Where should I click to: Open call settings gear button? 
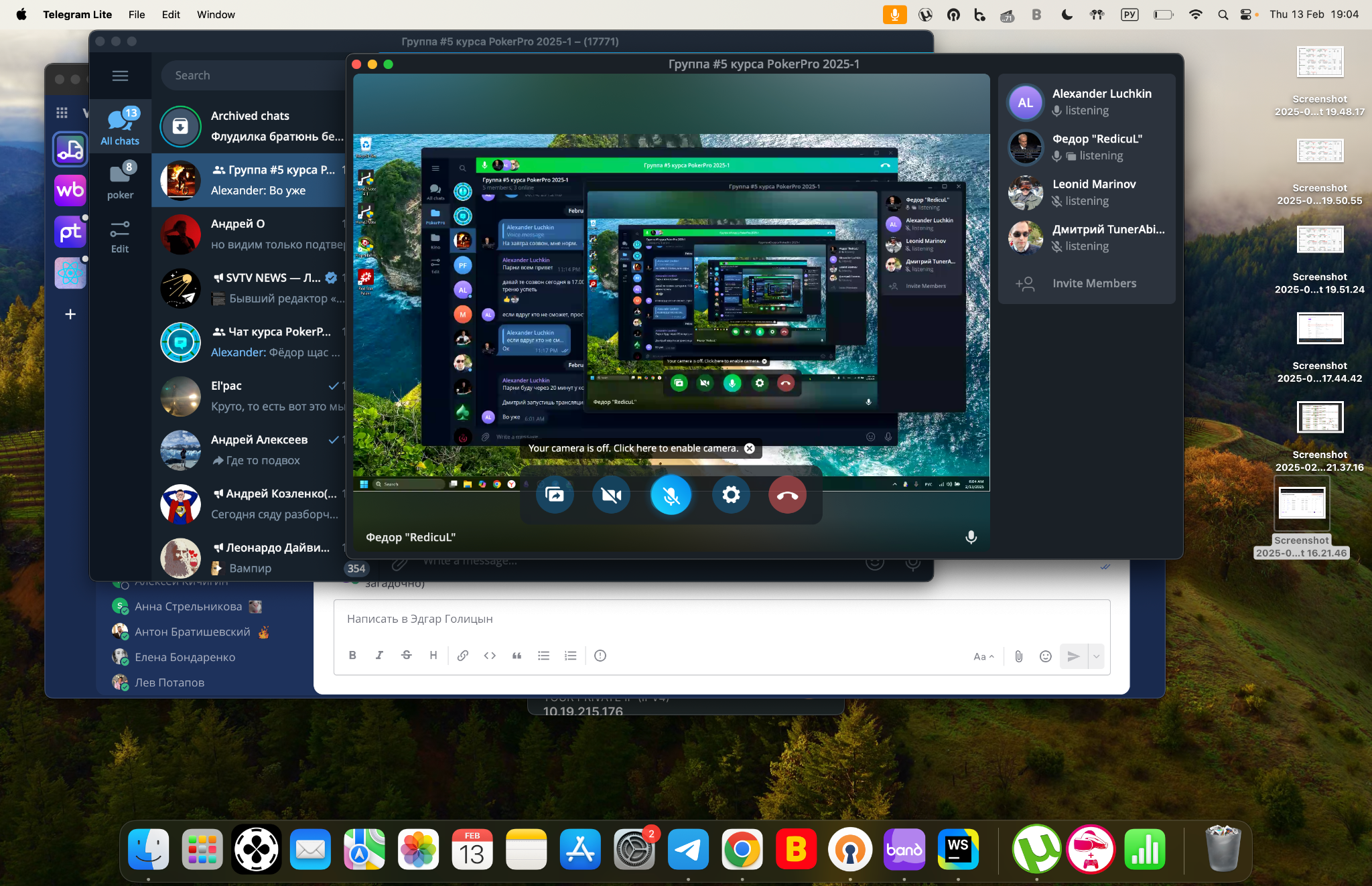pos(731,495)
